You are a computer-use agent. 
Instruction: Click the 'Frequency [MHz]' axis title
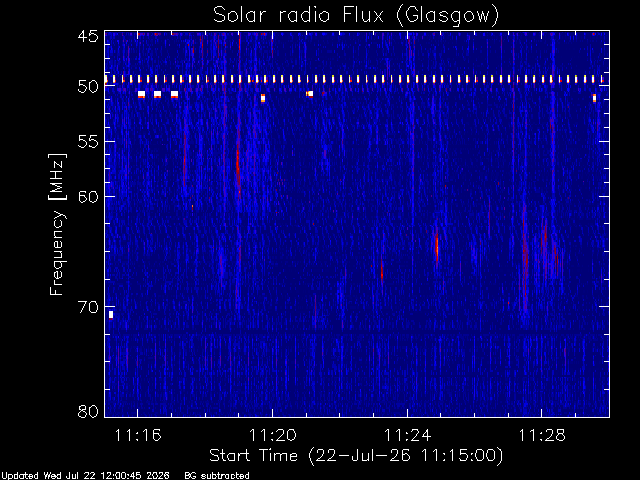58,224
